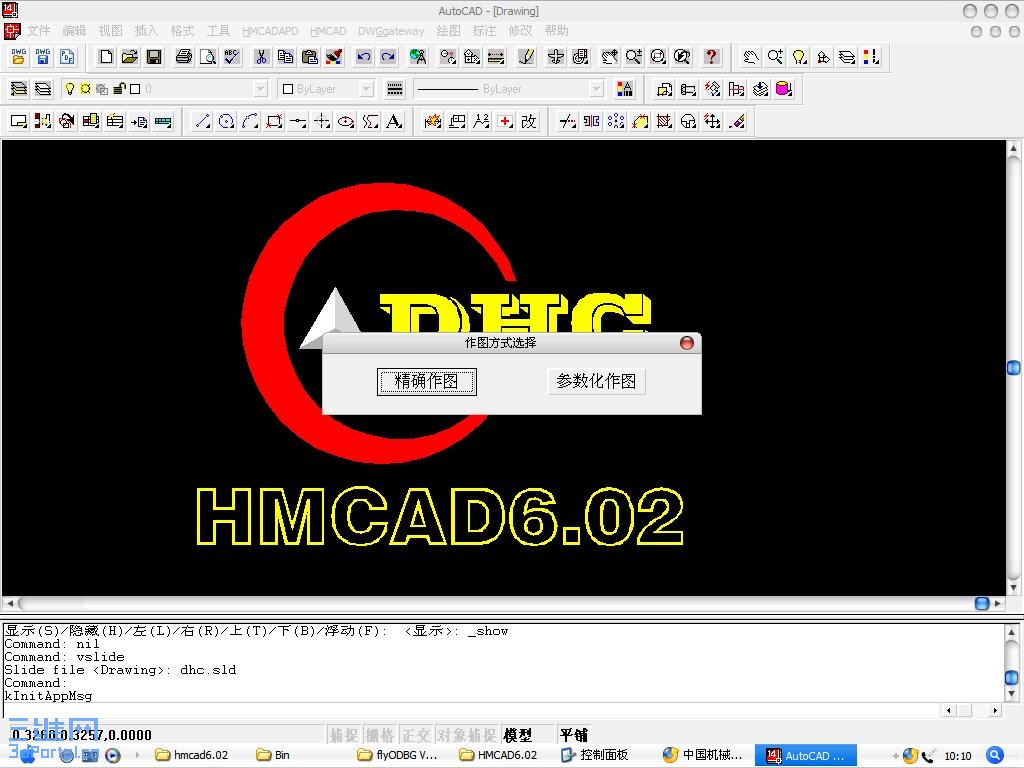Click the copy icon
The width and height of the screenshot is (1024, 768).
coord(285,57)
